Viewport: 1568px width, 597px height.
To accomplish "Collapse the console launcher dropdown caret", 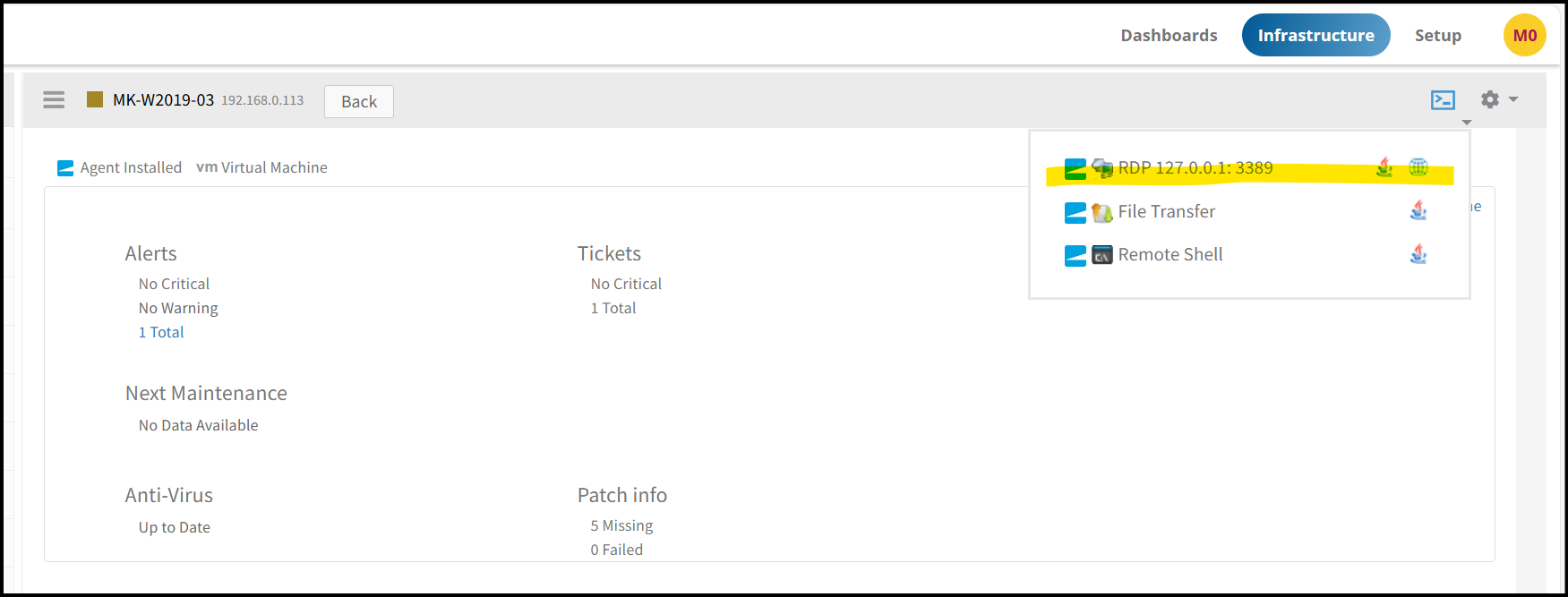I will click(x=1467, y=123).
